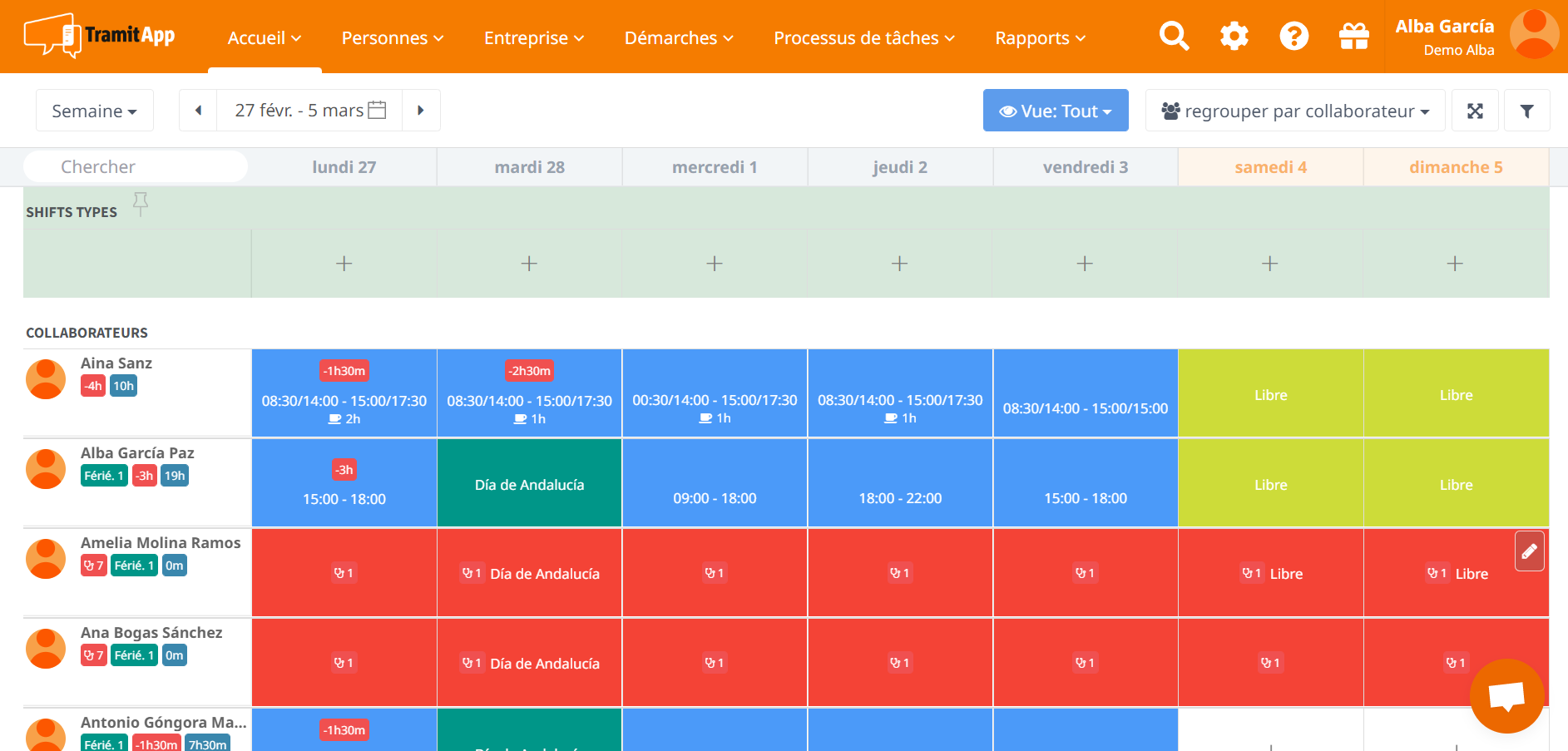Click the pin icon beside Shifts Types
1568x751 pixels.
tap(141, 203)
